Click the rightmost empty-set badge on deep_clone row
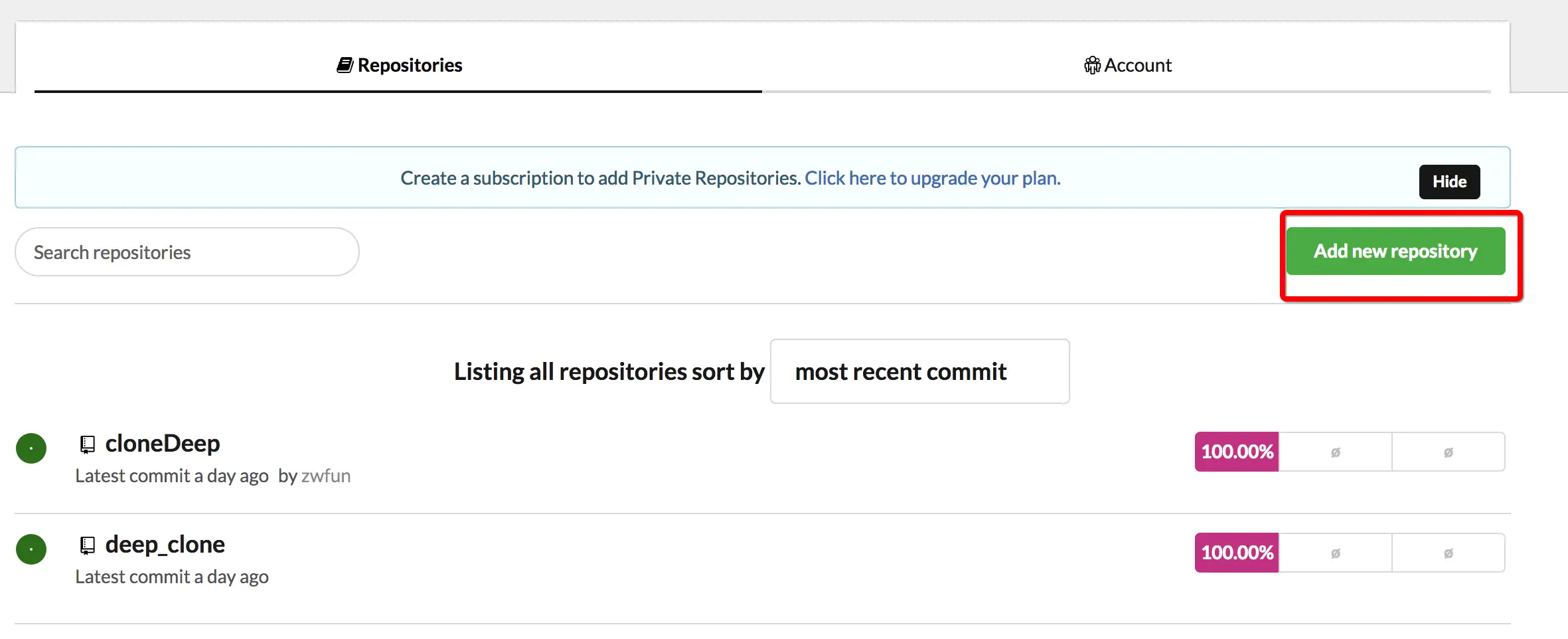Screen dimensions: 1568x639 tap(1449, 552)
